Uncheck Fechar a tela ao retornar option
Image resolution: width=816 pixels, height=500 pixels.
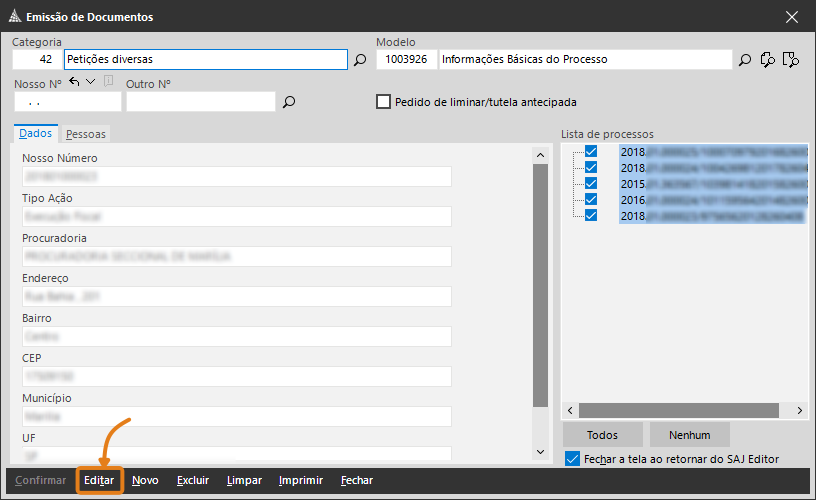click(x=572, y=459)
